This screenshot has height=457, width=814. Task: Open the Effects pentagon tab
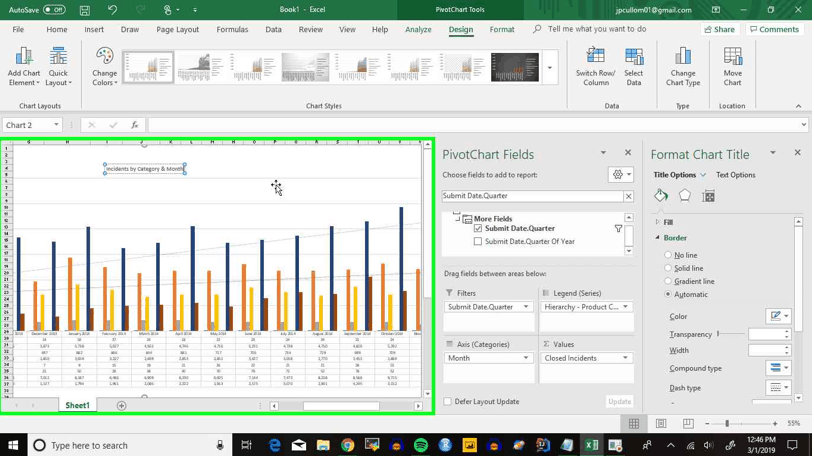click(x=685, y=196)
